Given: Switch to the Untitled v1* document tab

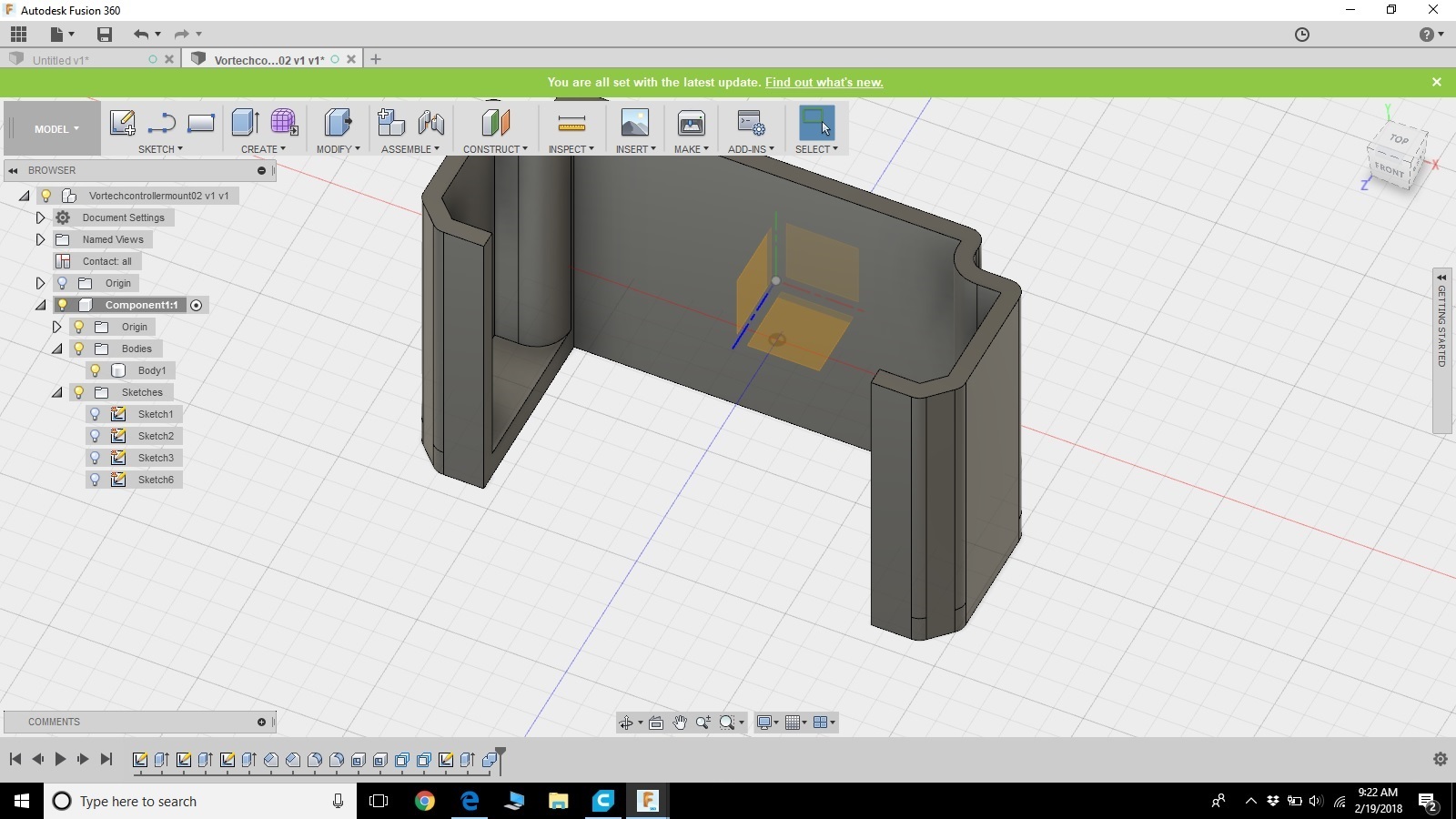Looking at the screenshot, I should pos(60,60).
